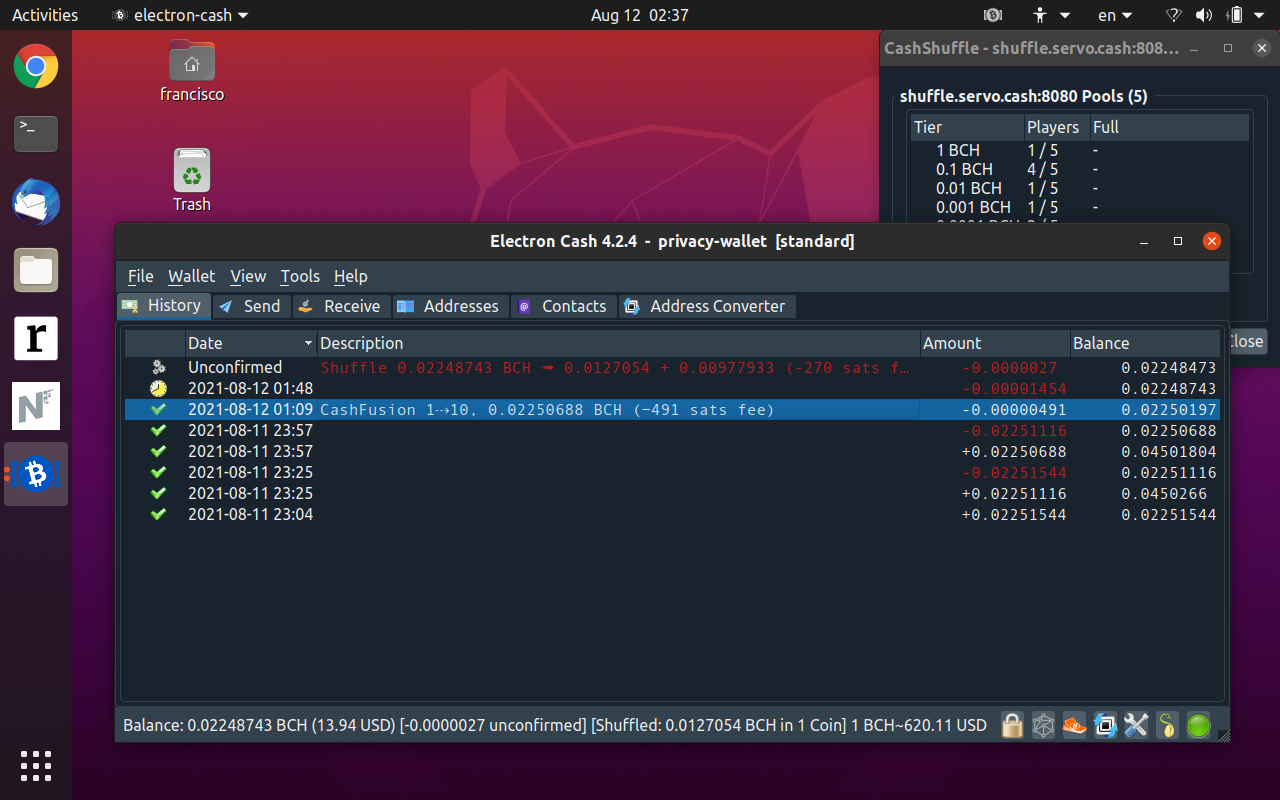Toggle the CashFusion network-graph status icon
Viewport: 1280px width, 800px height.
pos(1044,725)
